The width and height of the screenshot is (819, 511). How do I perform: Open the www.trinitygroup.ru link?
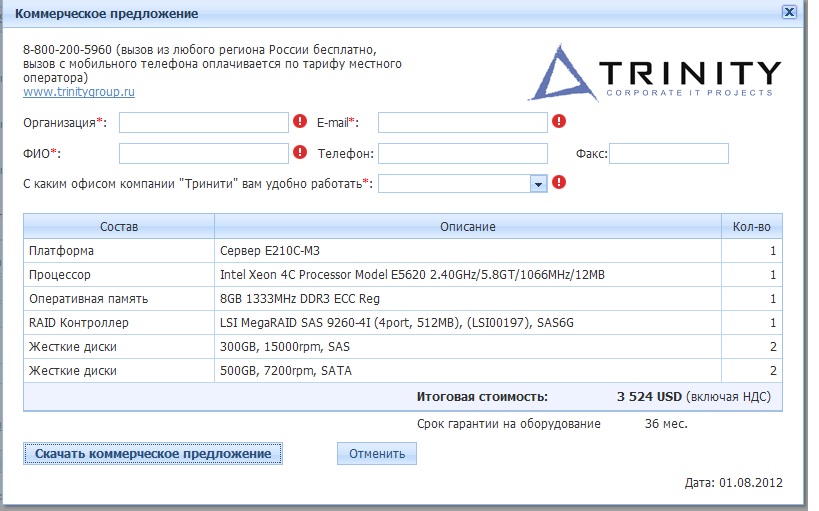pyautogui.click(x=79, y=91)
